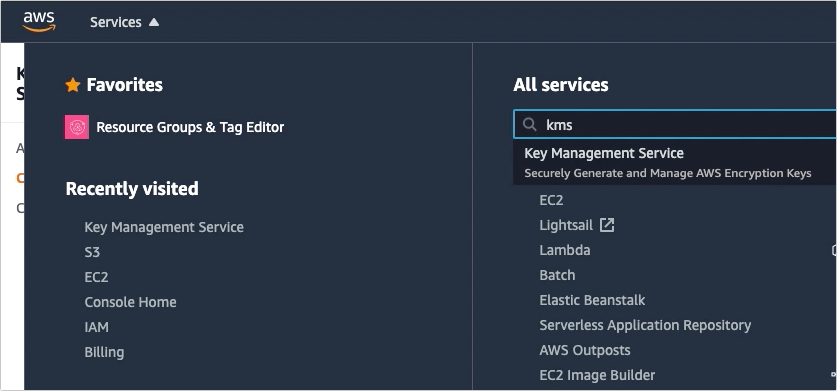The height and width of the screenshot is (391, 837).
Task: Collapse the Services menu arrow
Action: click(x=154, y=22)
